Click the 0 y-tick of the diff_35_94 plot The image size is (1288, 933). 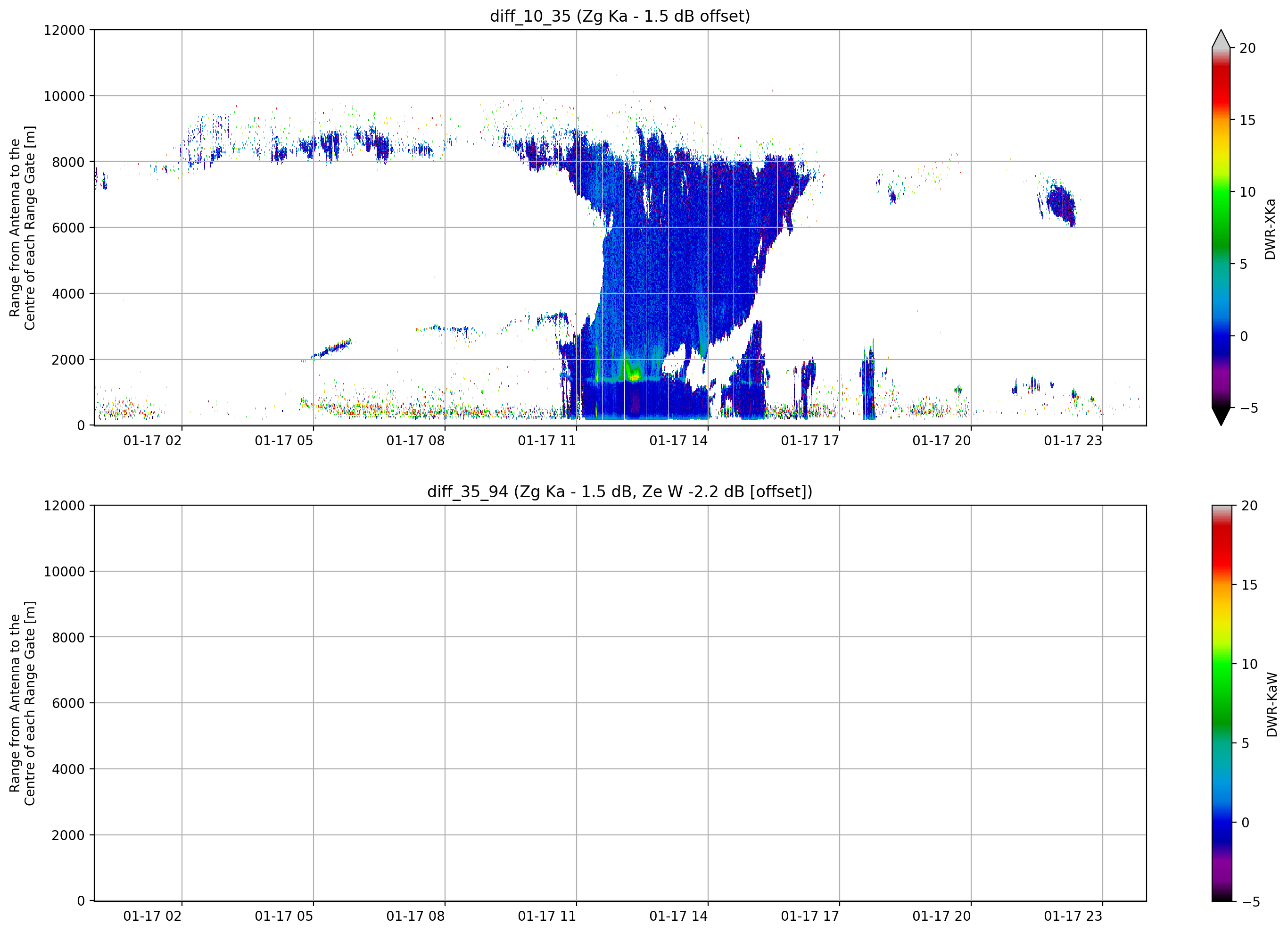[x=81, y=901]
